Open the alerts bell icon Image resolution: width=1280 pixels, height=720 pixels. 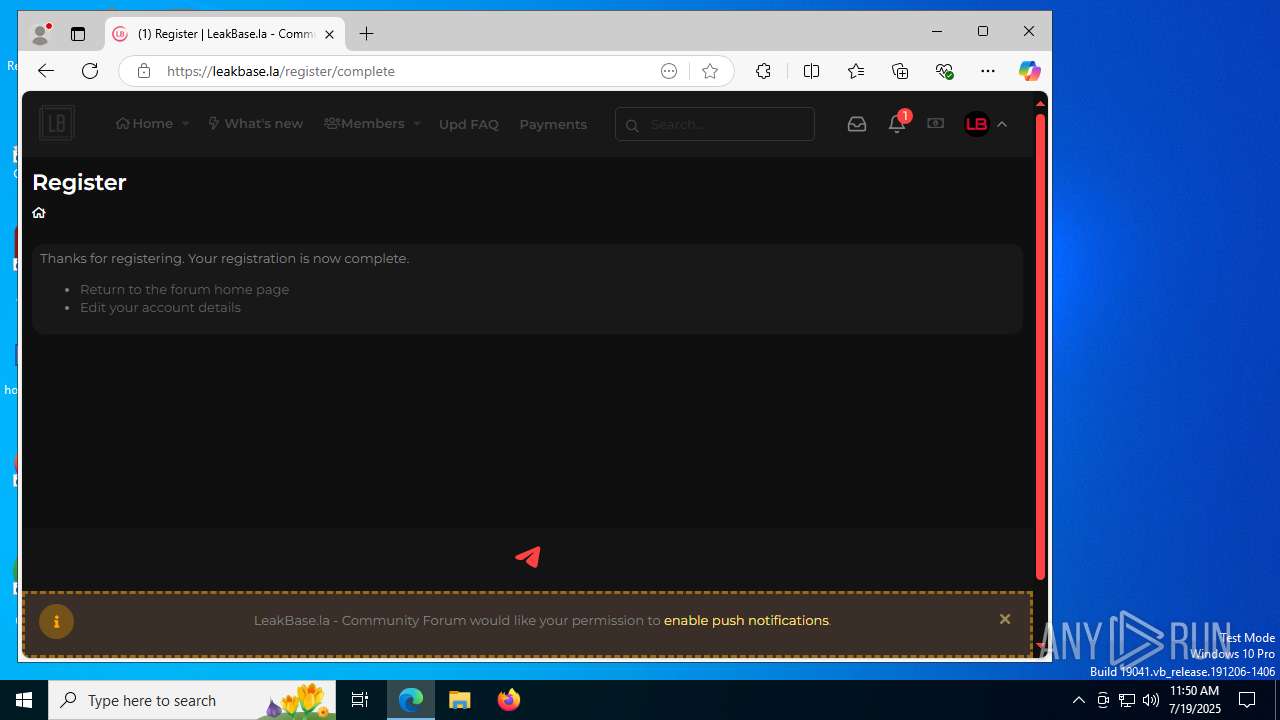pyautogui.click(x=897, y=124)
